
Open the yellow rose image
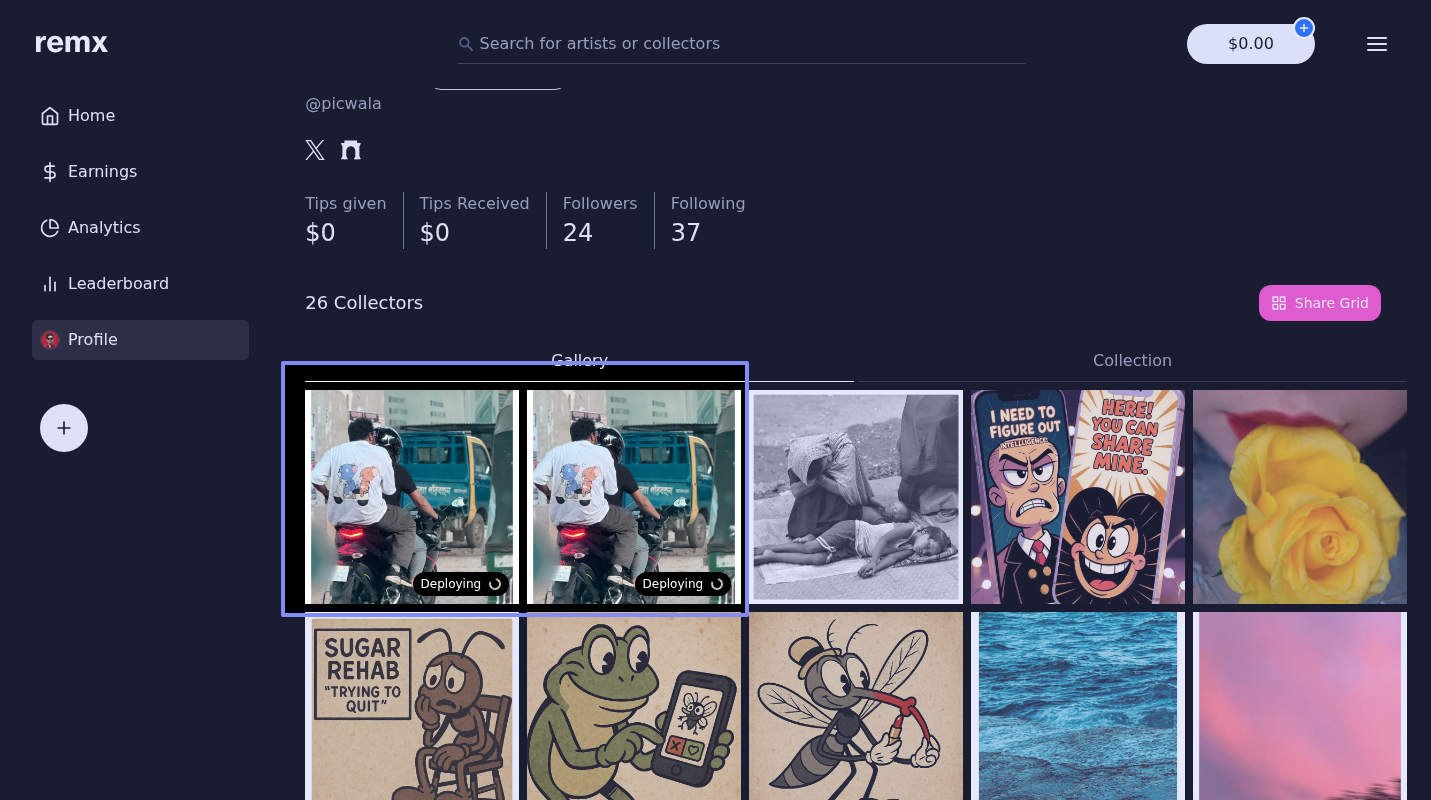coord(1299,497)
